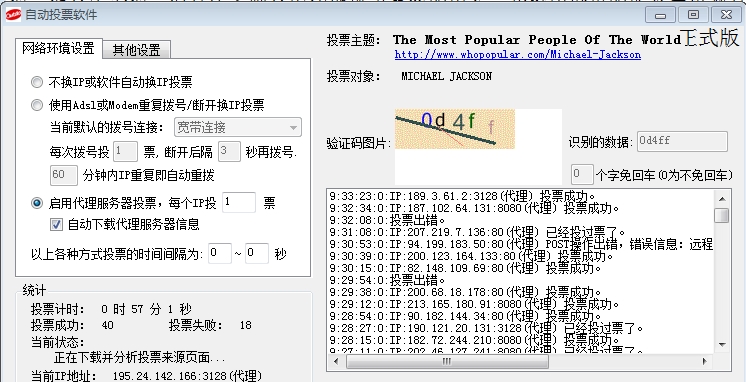746x382 pixels.
Task: Open the 宽带连接 dial-up connection dropdown
Action: 238,127
